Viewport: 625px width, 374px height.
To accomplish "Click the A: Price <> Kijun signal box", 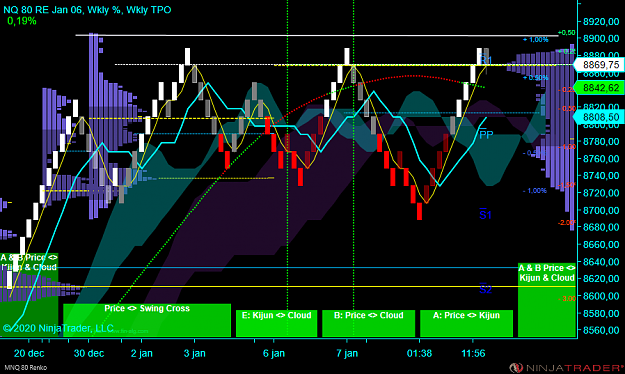I will pyautogui.click(x=466, y=323).
